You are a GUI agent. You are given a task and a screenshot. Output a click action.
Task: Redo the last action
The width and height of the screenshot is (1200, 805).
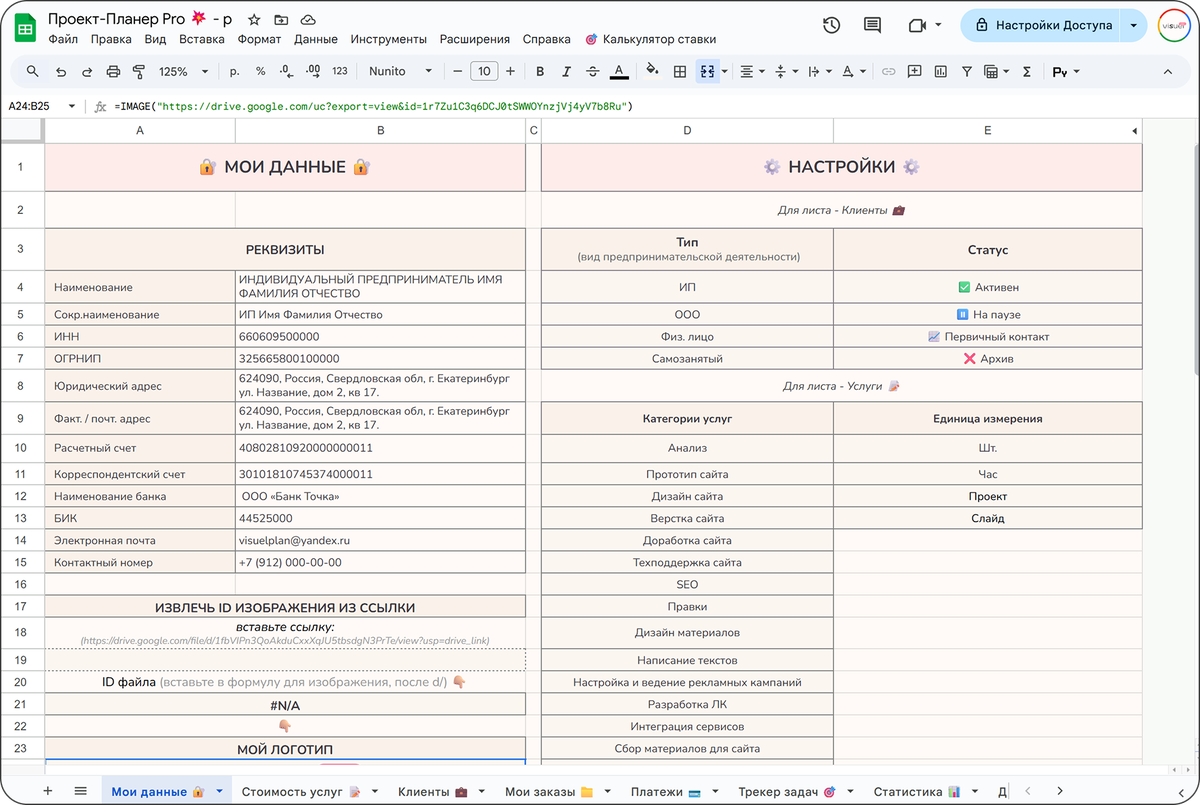pos(87,72)
